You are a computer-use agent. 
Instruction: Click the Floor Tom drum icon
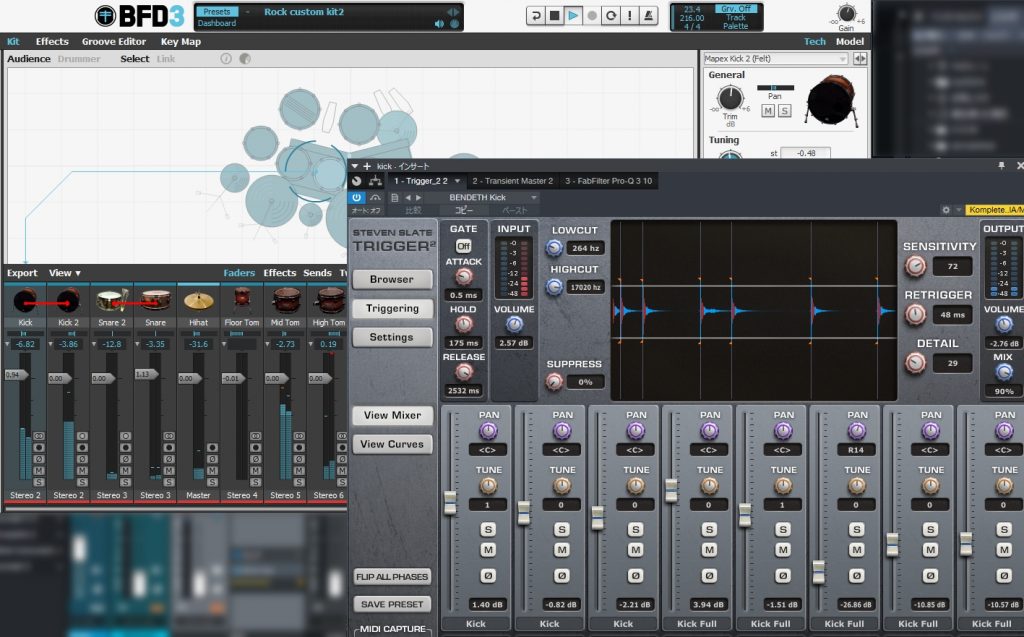click(x=241, y=299)
